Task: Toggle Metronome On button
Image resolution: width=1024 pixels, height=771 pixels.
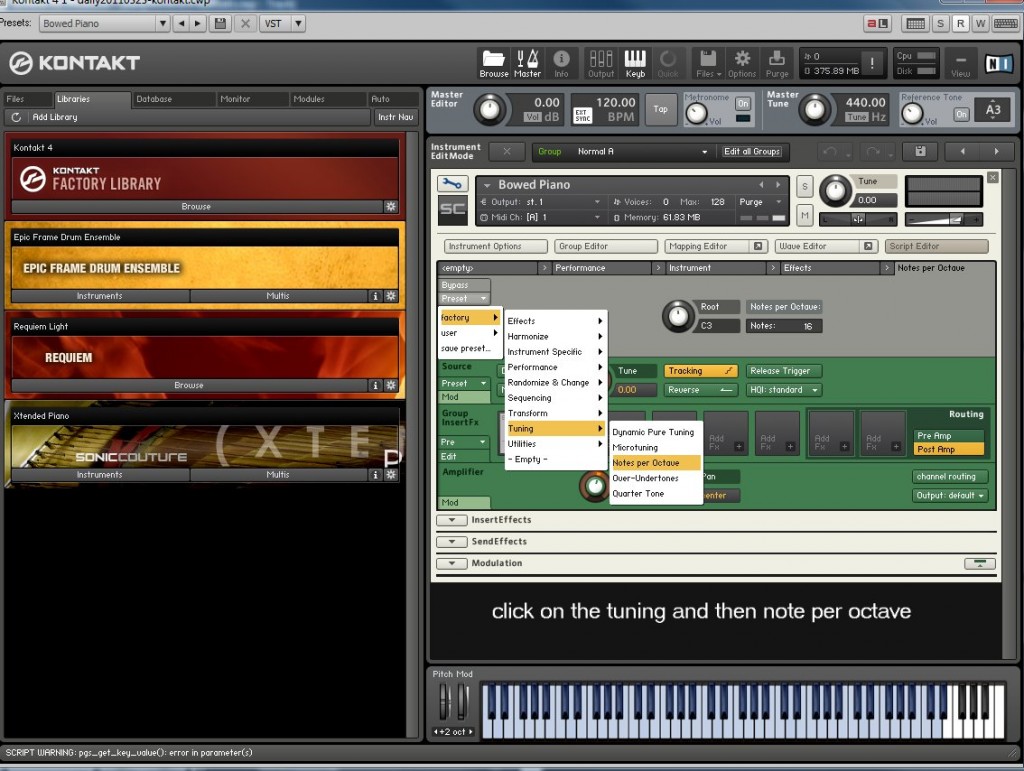Action: [x=743, y=103]
